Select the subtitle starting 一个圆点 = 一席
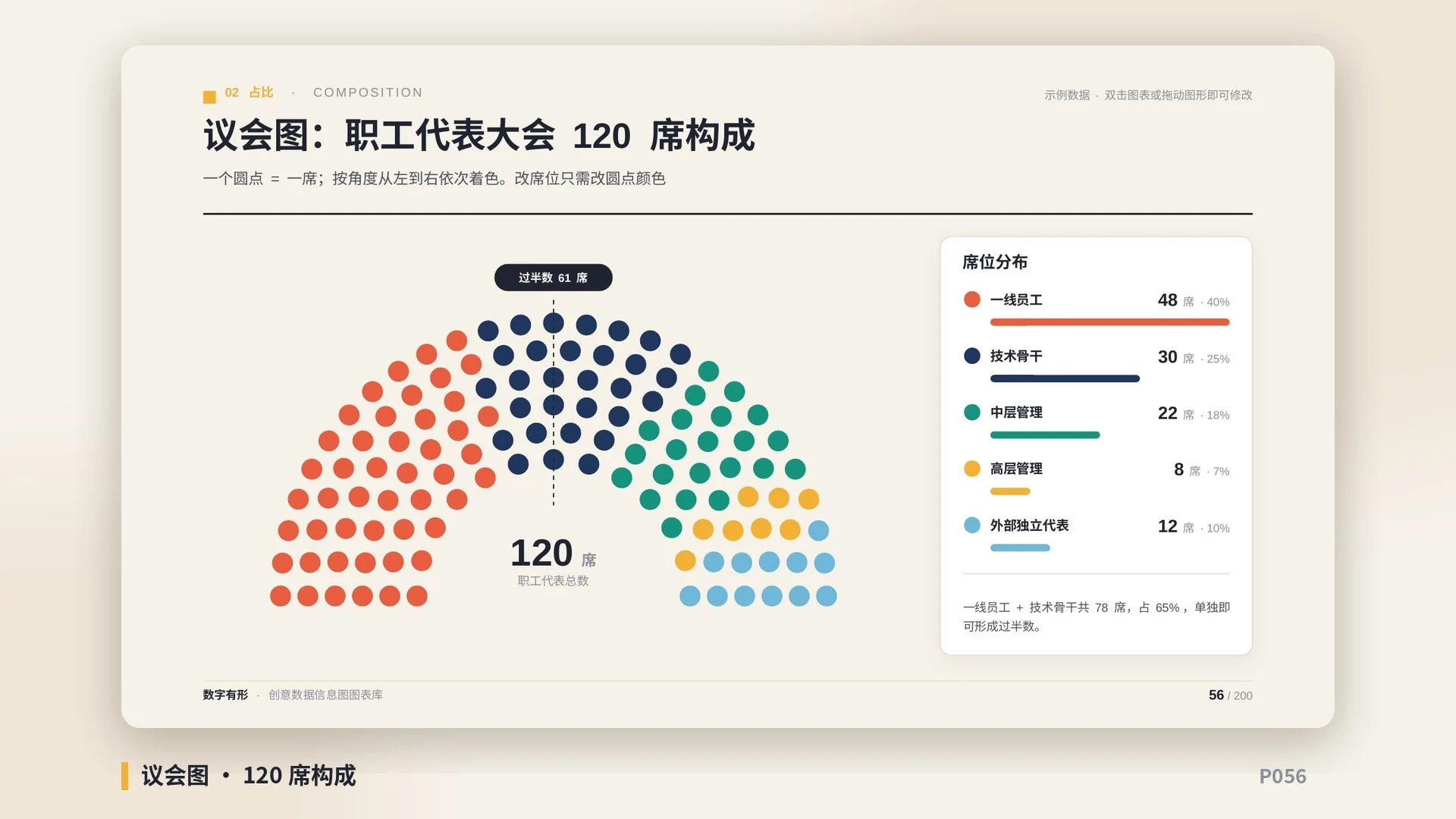The width and height of the screenshot is (1456, 819). 434,178
